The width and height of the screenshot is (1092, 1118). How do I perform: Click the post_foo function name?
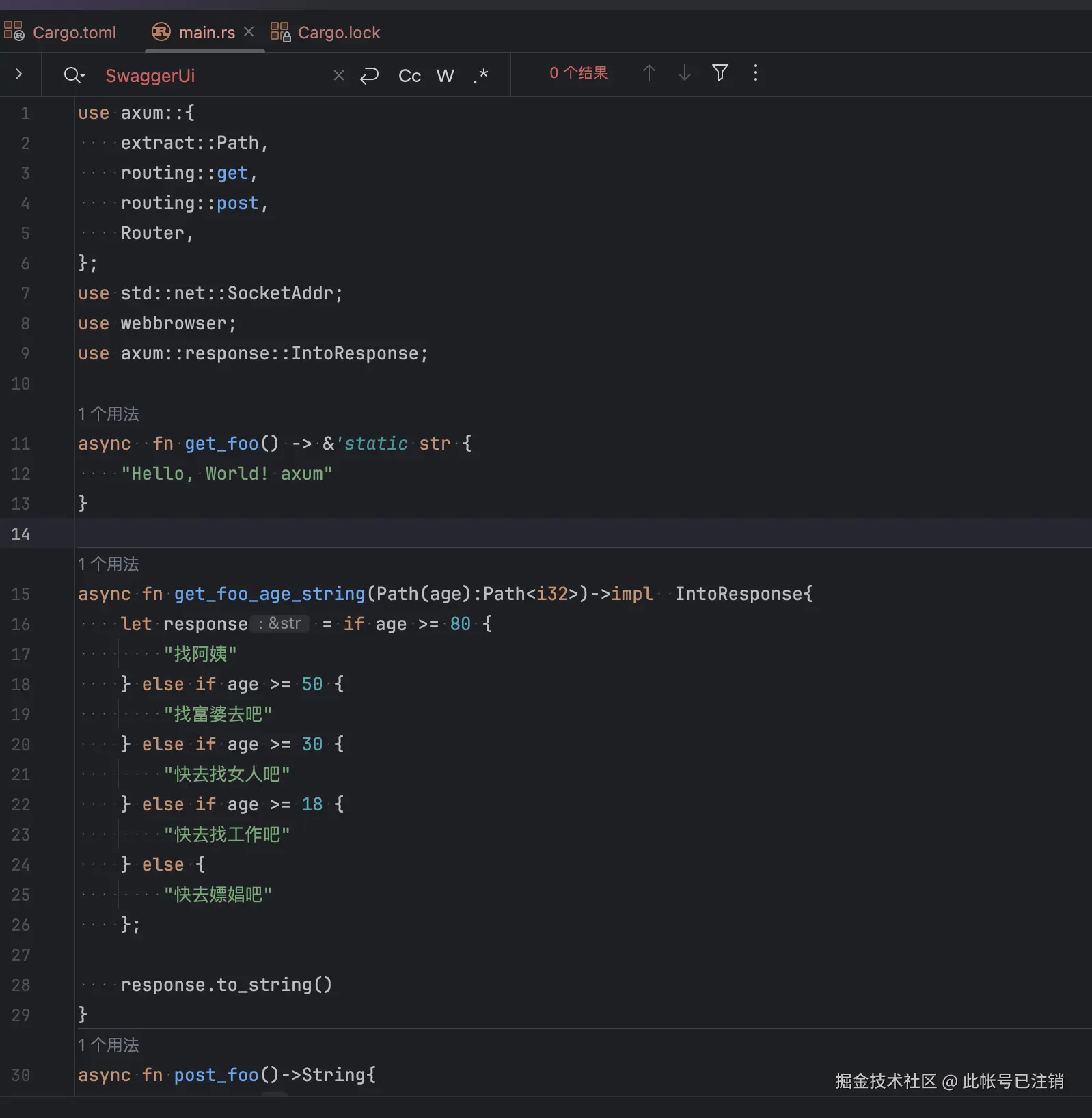[x=217, y=1075]
